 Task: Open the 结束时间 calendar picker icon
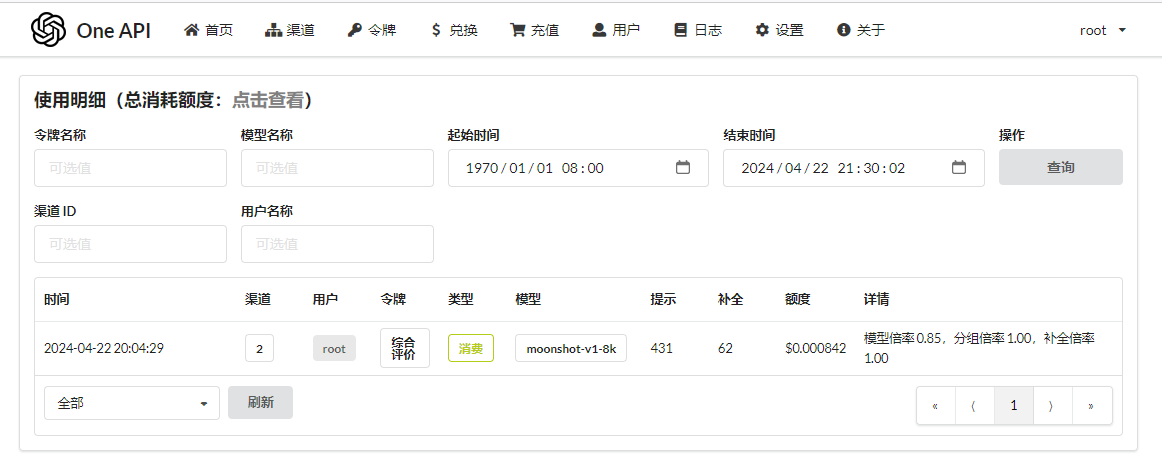(959, 168)
